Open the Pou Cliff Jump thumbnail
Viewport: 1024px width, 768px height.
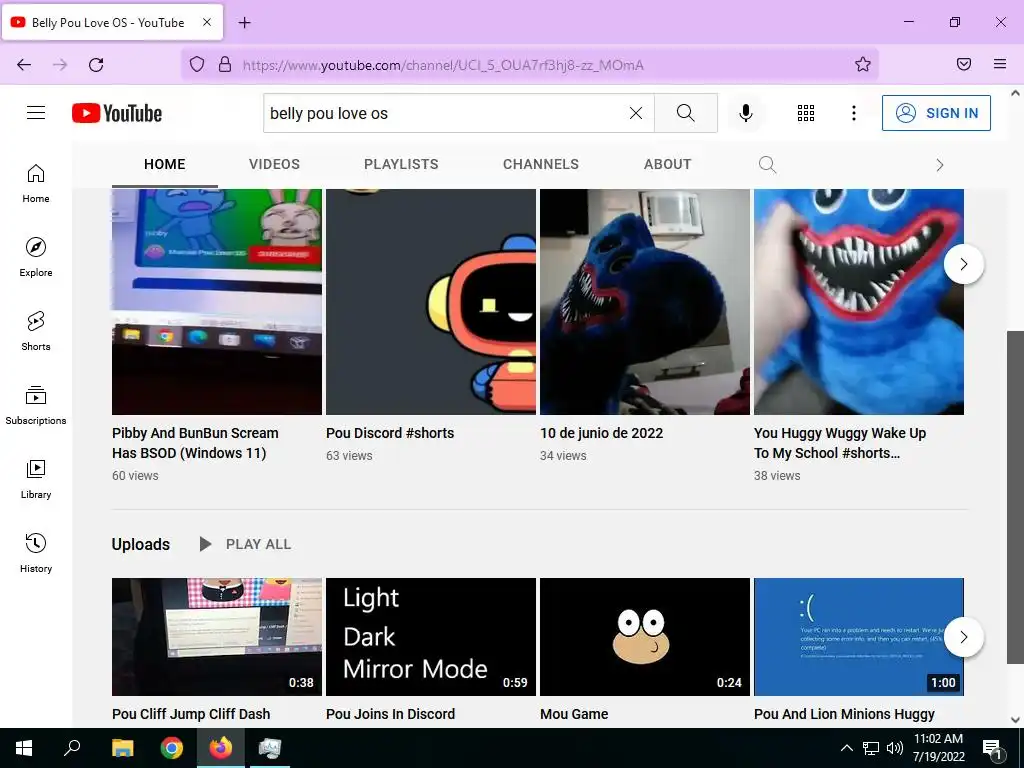coord(217,637)
